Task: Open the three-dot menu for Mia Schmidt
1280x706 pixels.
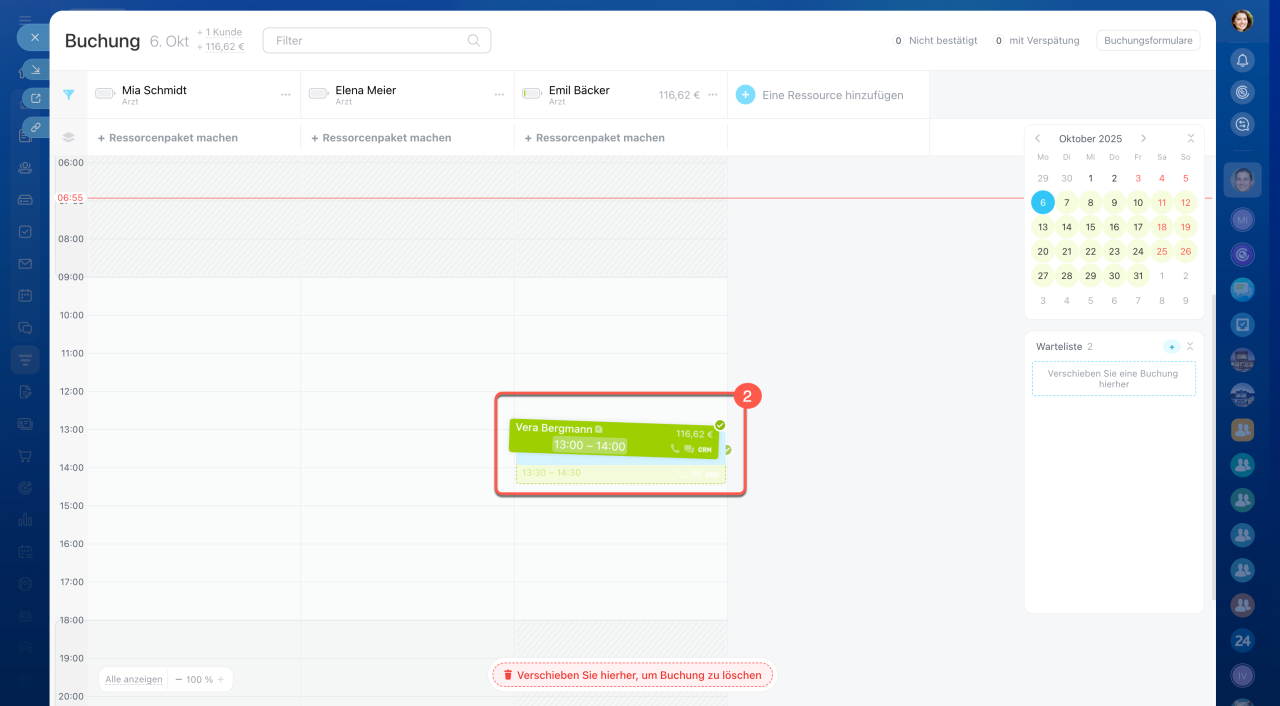Action: [286, 95]
